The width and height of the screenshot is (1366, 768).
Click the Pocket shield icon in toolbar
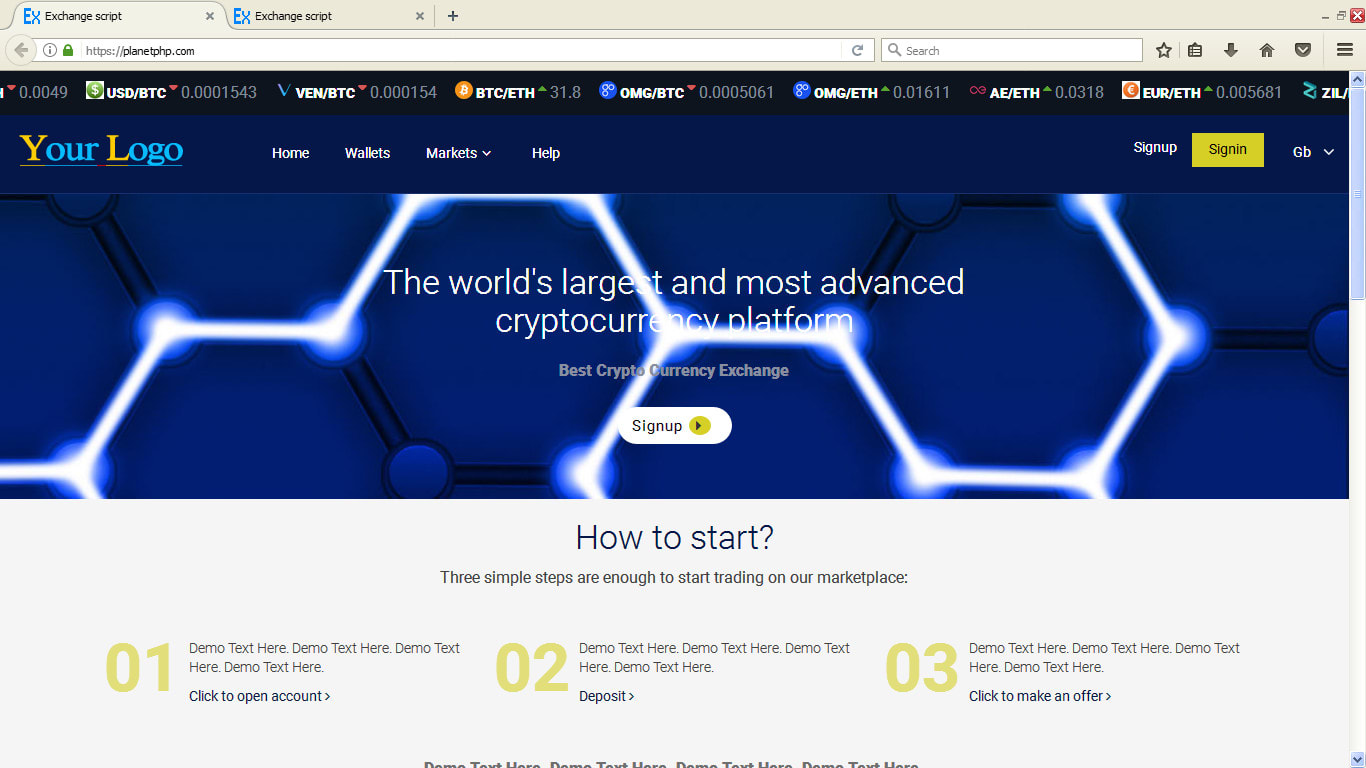[1303, 50]
